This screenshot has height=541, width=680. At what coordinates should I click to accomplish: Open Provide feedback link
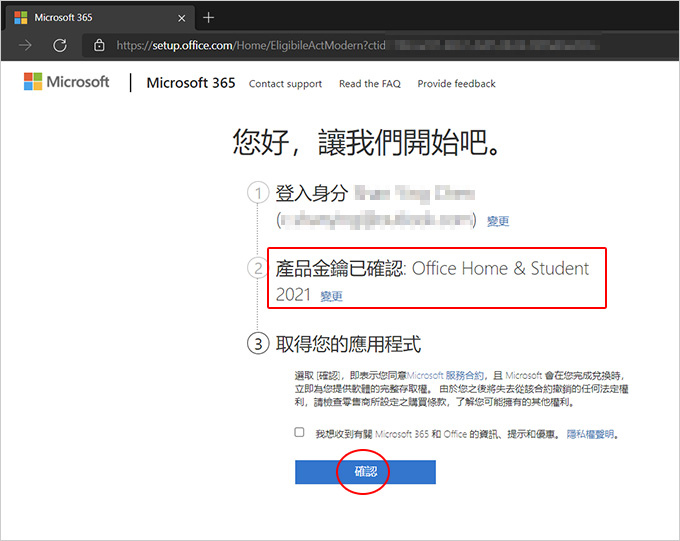click(456, 83)
